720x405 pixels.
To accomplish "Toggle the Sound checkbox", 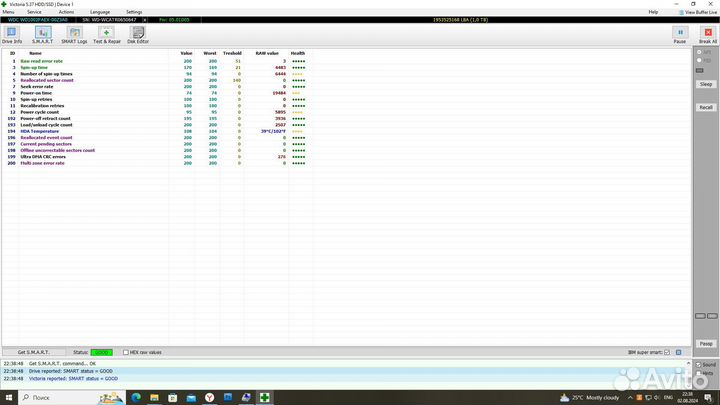I will 698,365.
